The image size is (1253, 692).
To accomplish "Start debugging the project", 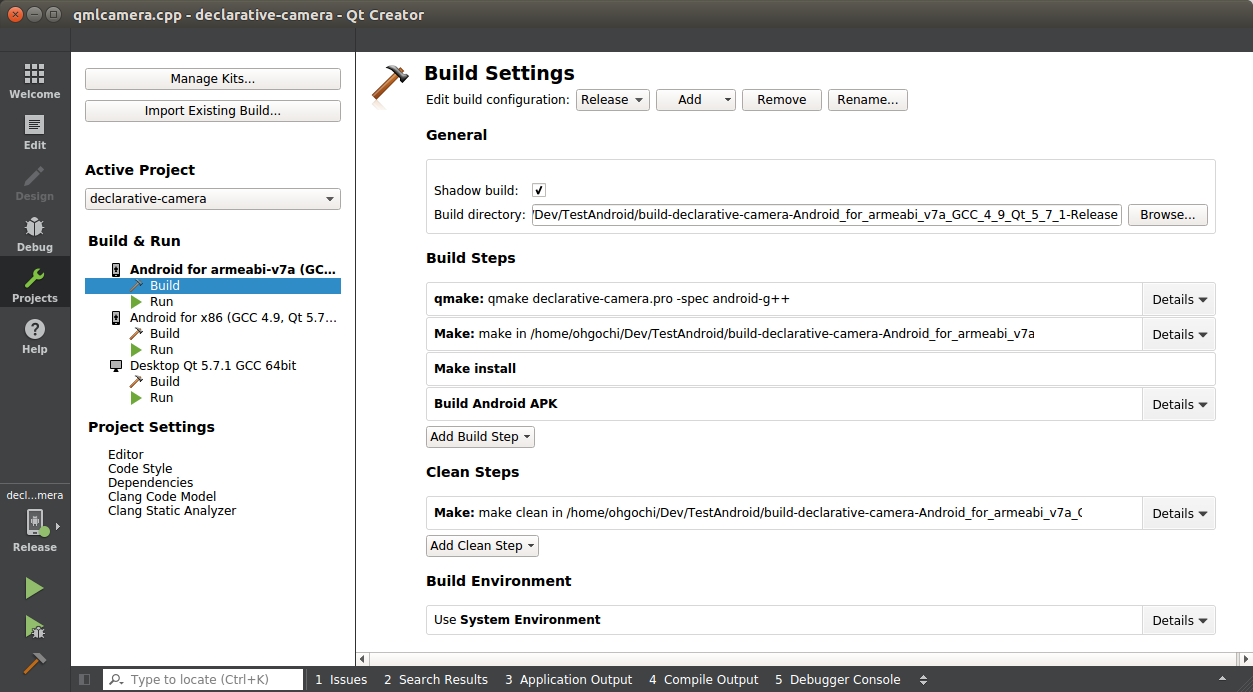I will pyautogui.click(x=35, y=627).
